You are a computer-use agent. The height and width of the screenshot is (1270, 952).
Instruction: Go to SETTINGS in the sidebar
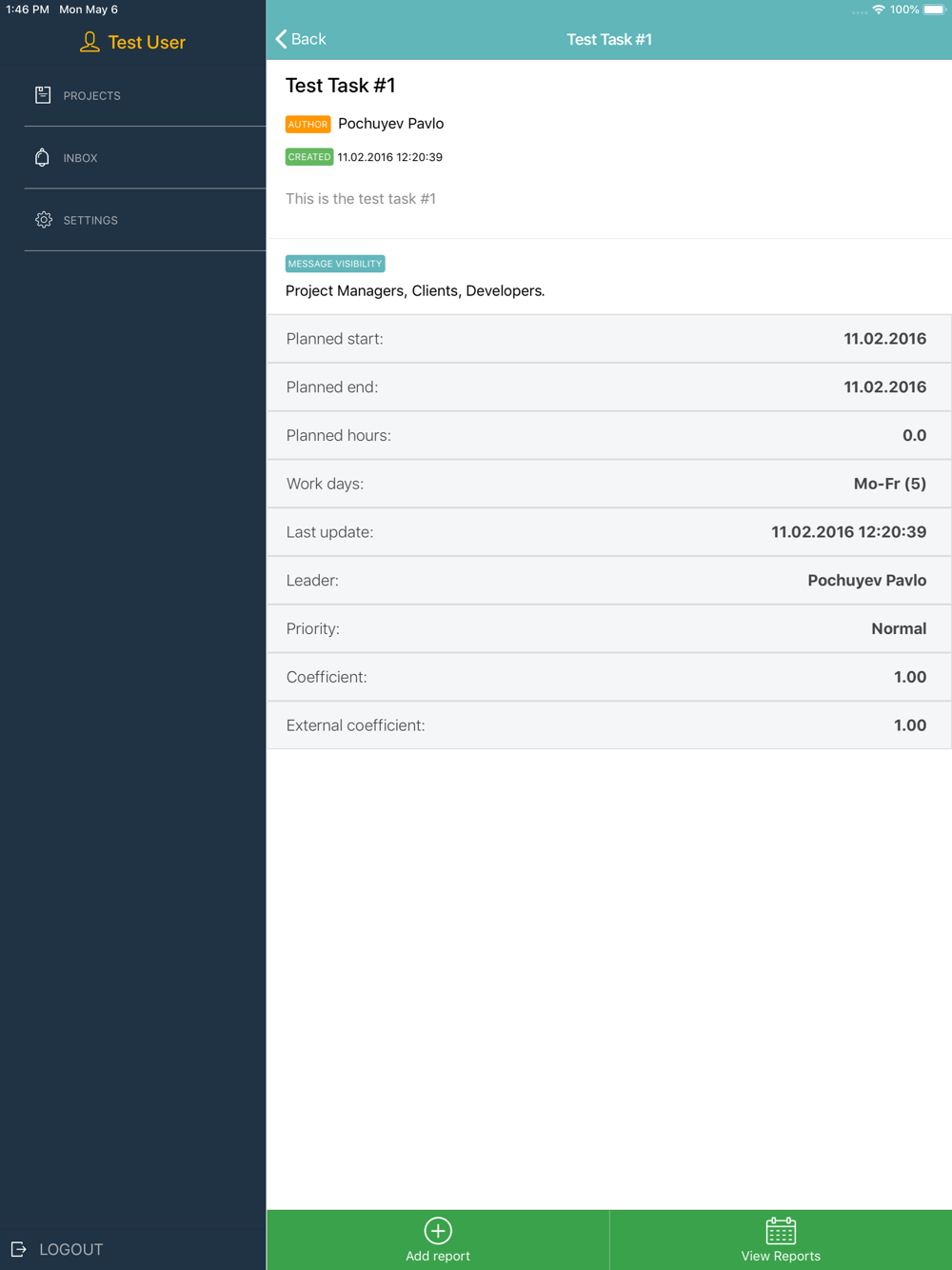(x=90, y=220)
